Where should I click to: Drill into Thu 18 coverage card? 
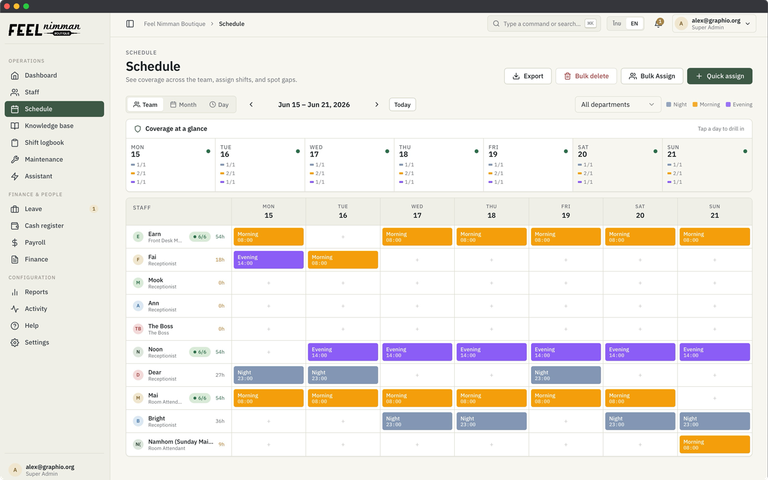tap(439, 165)
